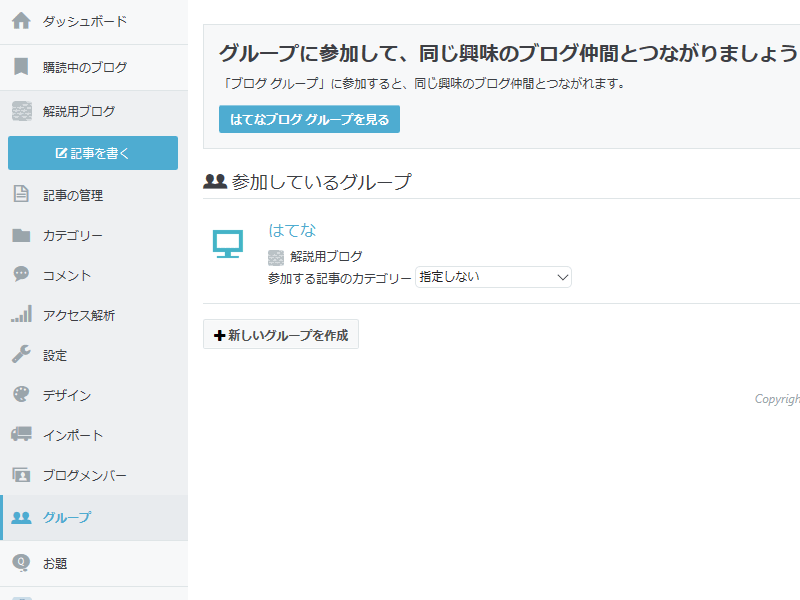
Task: Click 新しいグループを作成 button
Action: 281,334
